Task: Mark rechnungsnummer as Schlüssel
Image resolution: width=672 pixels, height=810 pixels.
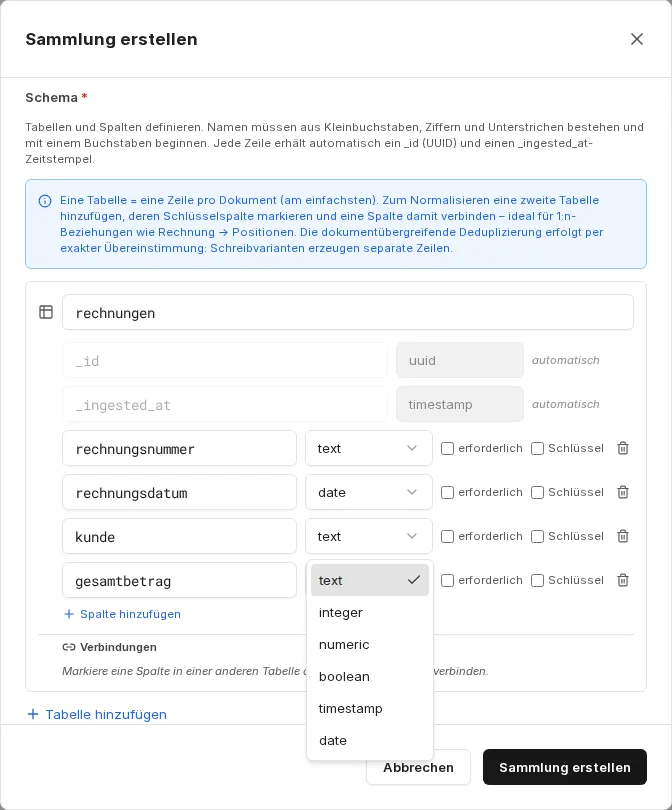Action: (x=537, y=448)
